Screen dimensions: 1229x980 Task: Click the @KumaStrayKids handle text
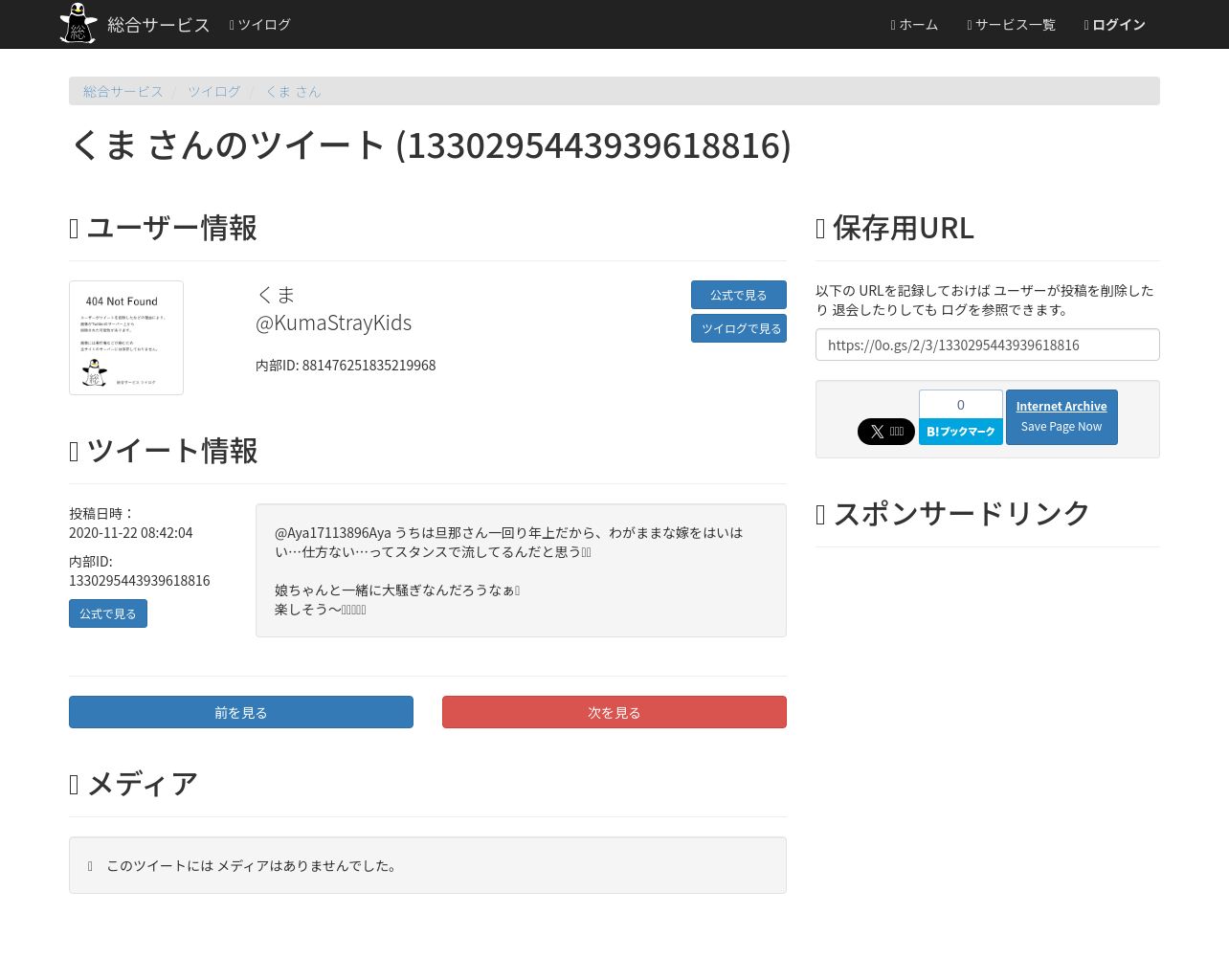[x=334, y=323]
